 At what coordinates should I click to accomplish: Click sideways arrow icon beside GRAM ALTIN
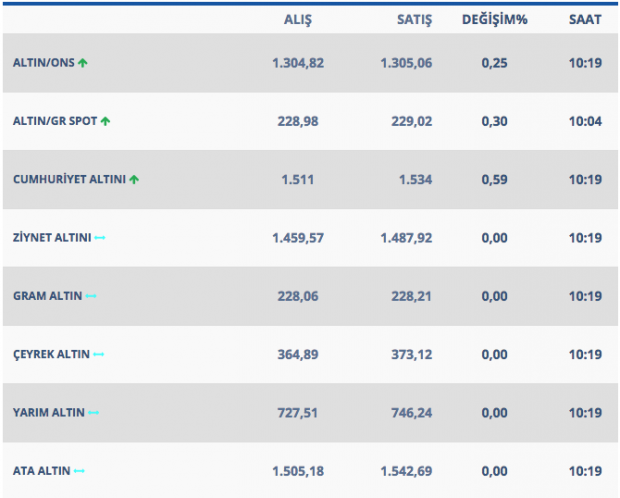(91, 296)
